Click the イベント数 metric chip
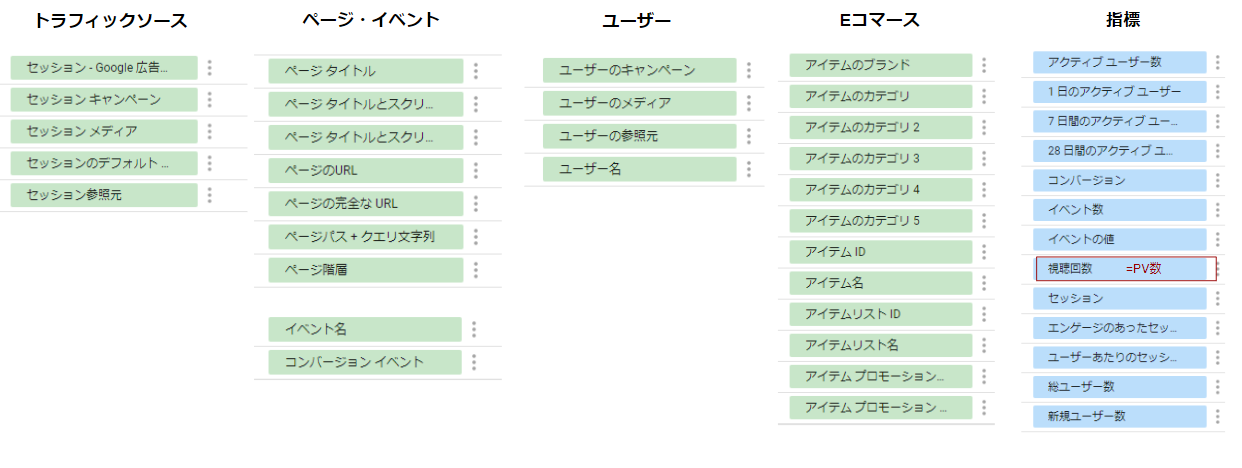 1119,210
